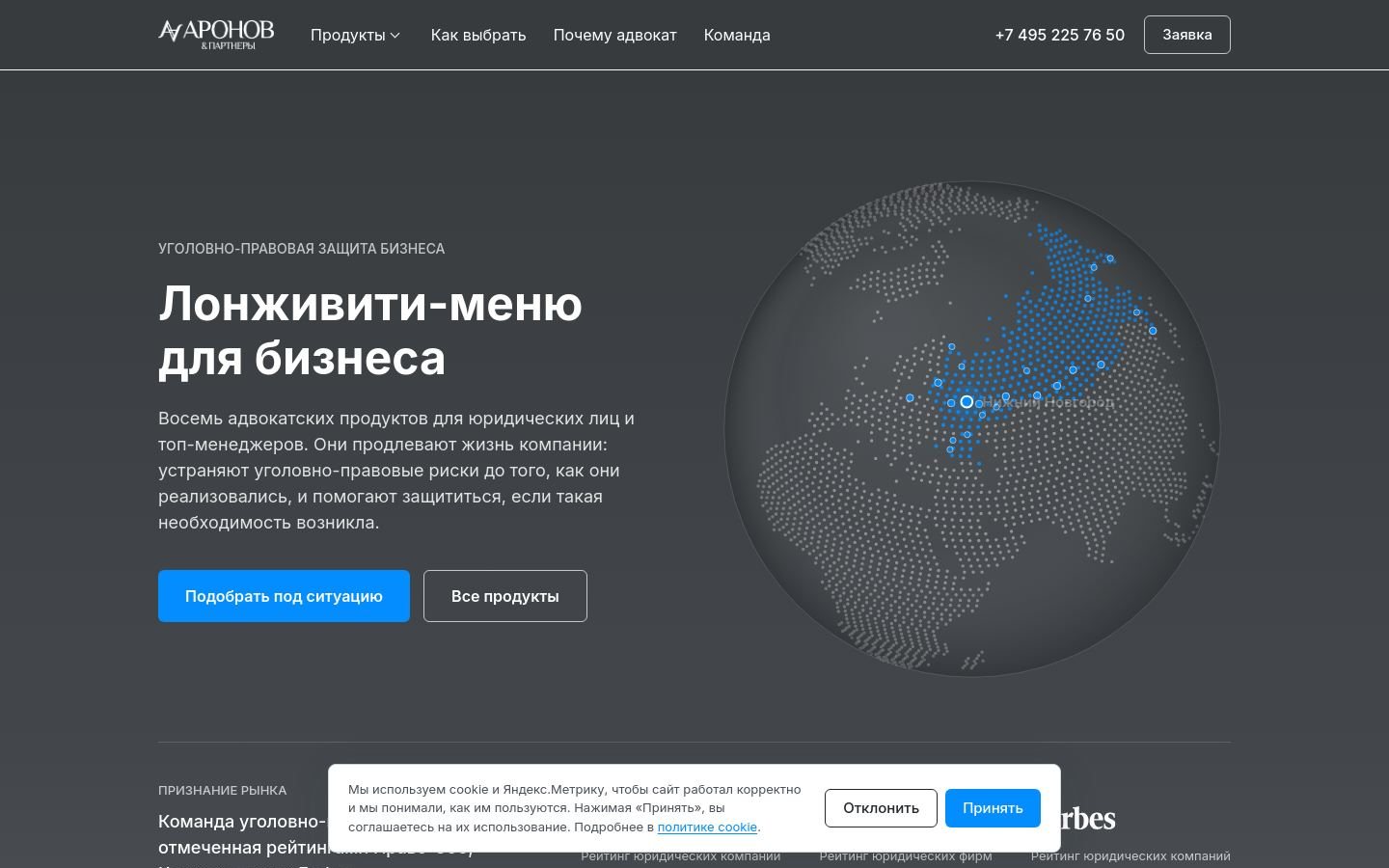Accept cookies with Принять

(x=993, y=808)
